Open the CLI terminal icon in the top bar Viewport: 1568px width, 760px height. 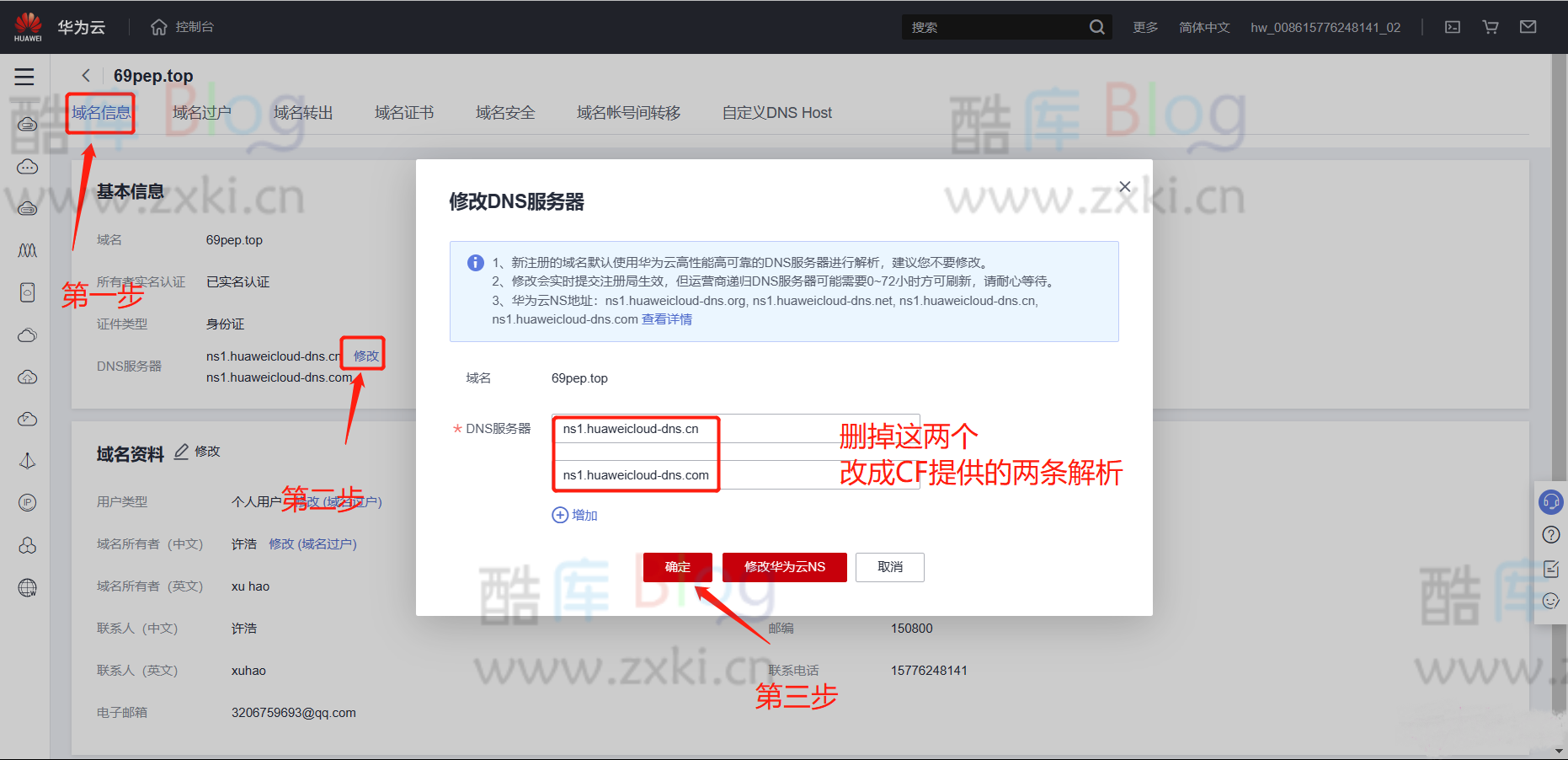[1452, 26]
